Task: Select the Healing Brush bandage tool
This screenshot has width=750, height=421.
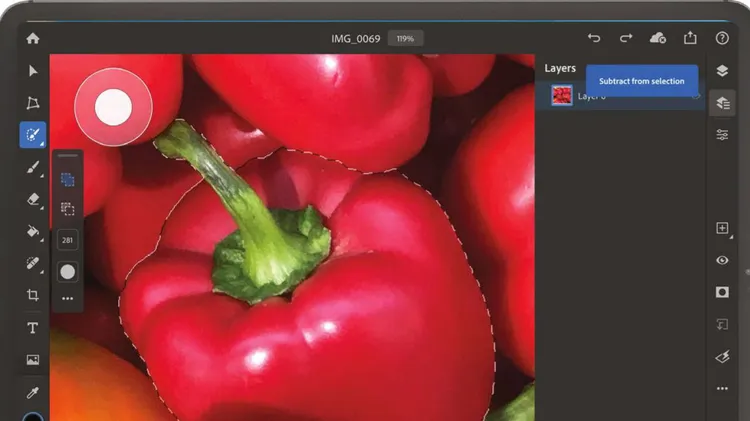Action: (33, 263)
